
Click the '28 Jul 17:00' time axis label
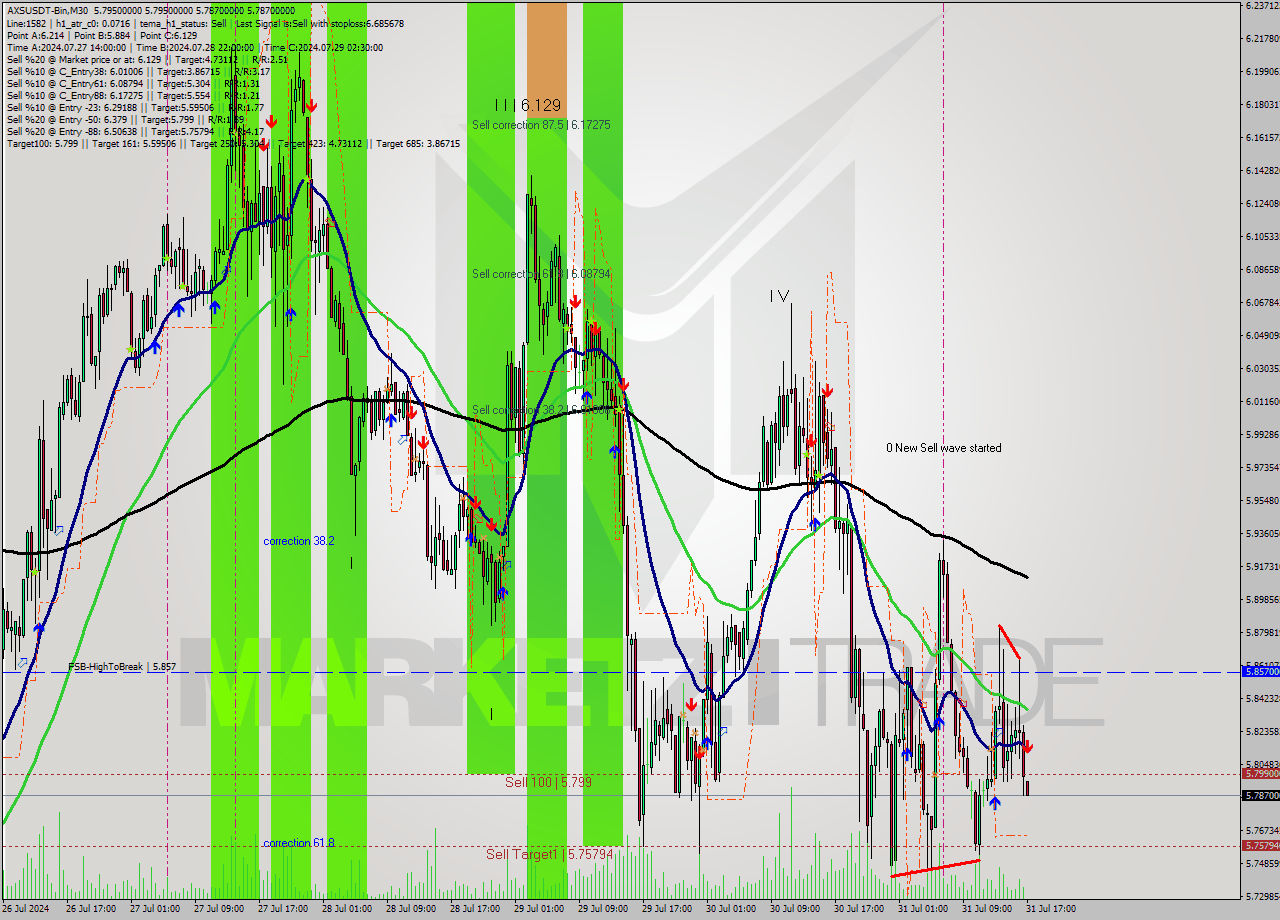click(x=474, y=909)
